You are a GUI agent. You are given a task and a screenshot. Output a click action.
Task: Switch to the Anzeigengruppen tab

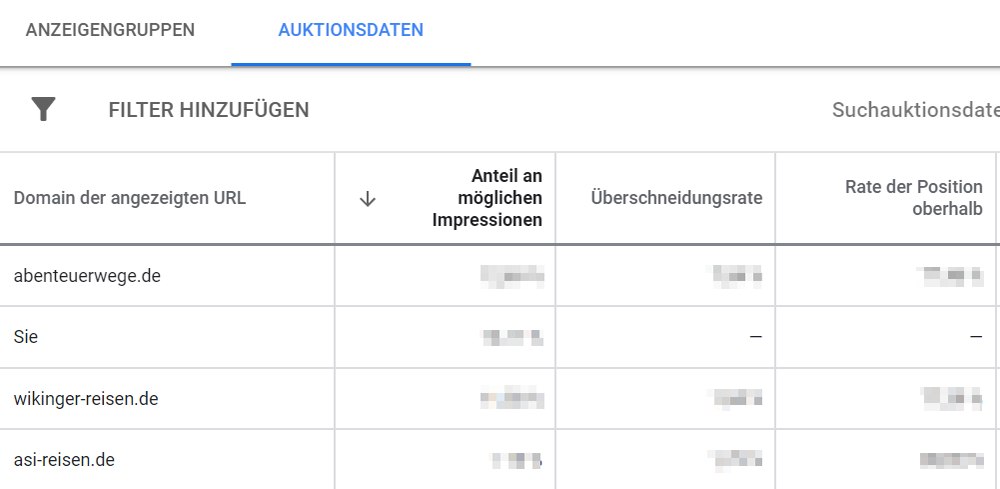[x=110, y=30]
